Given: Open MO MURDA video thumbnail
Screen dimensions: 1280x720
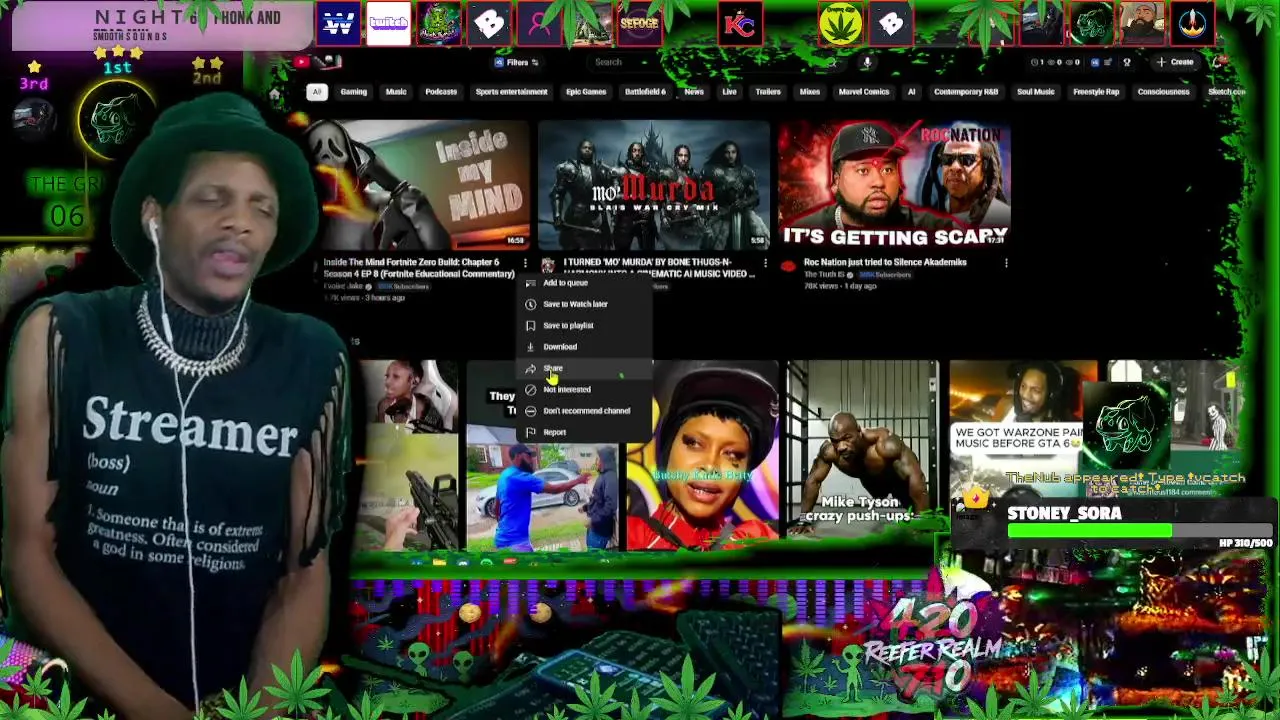Looking at the screenshot, I should pyautogui.click(x=654, y=186).
